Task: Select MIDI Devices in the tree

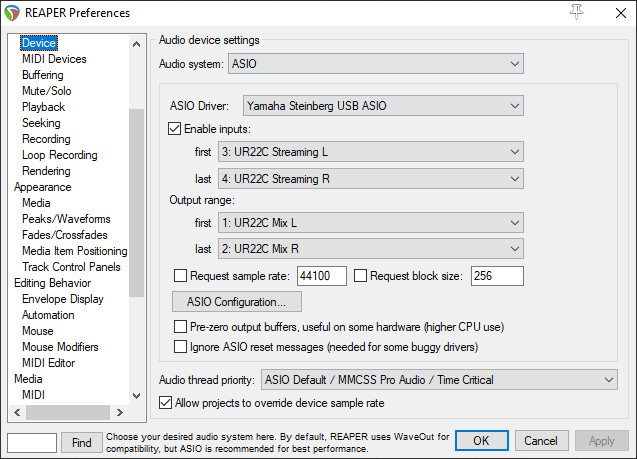Action: pos(54,59)
